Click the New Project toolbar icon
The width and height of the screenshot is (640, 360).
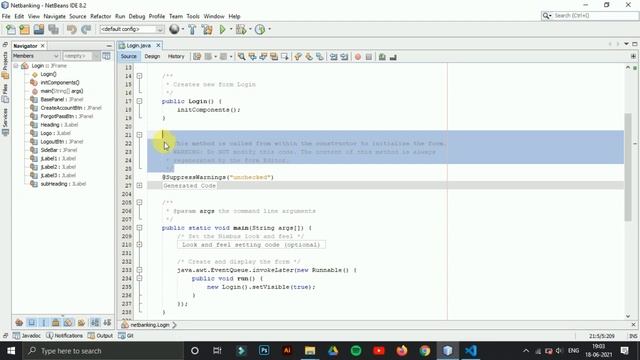(24, 29)
